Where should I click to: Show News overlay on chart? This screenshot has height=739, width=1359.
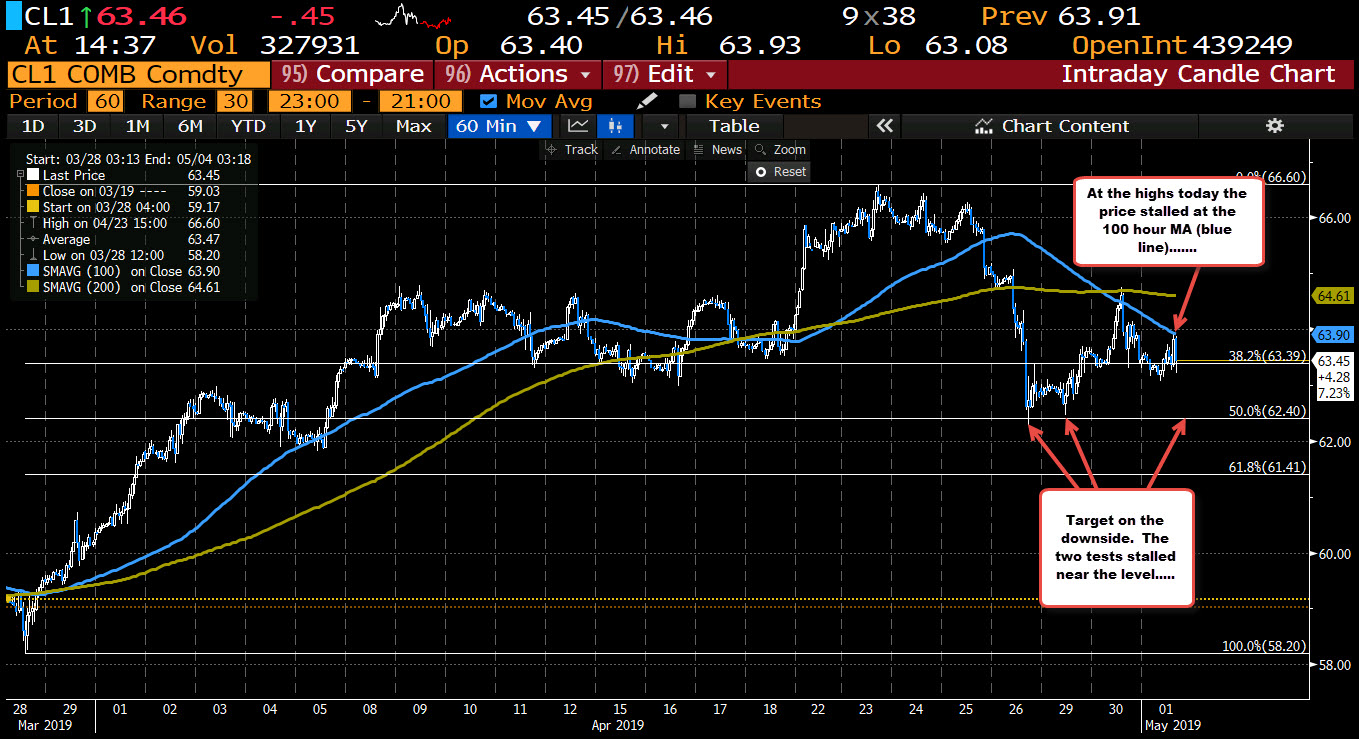pos(717,149)
